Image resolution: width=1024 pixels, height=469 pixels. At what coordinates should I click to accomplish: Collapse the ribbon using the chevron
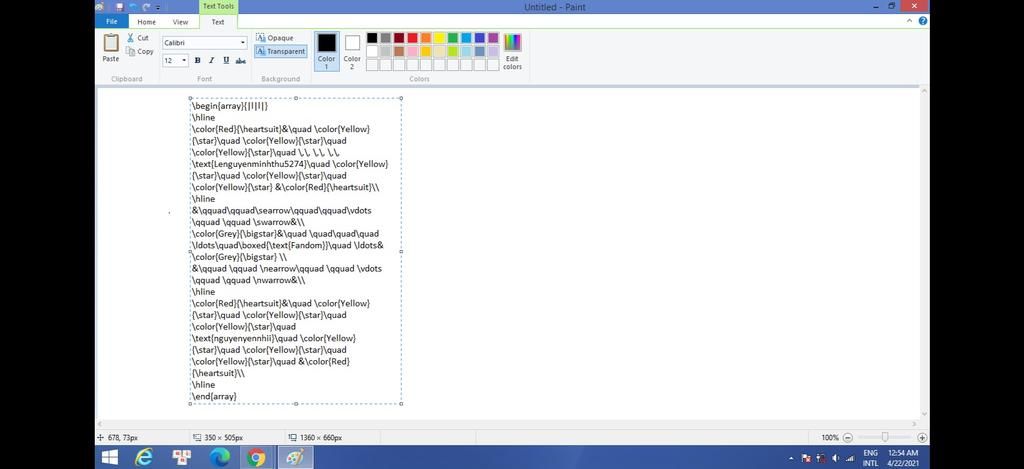[909, 21]
